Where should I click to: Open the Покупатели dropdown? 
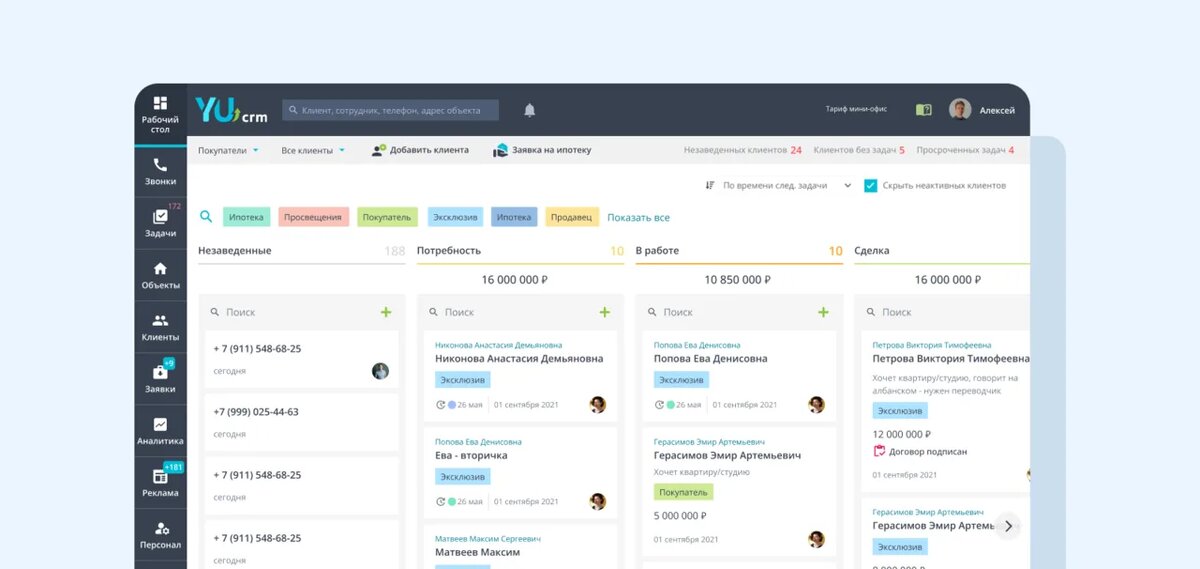(229, 150)
